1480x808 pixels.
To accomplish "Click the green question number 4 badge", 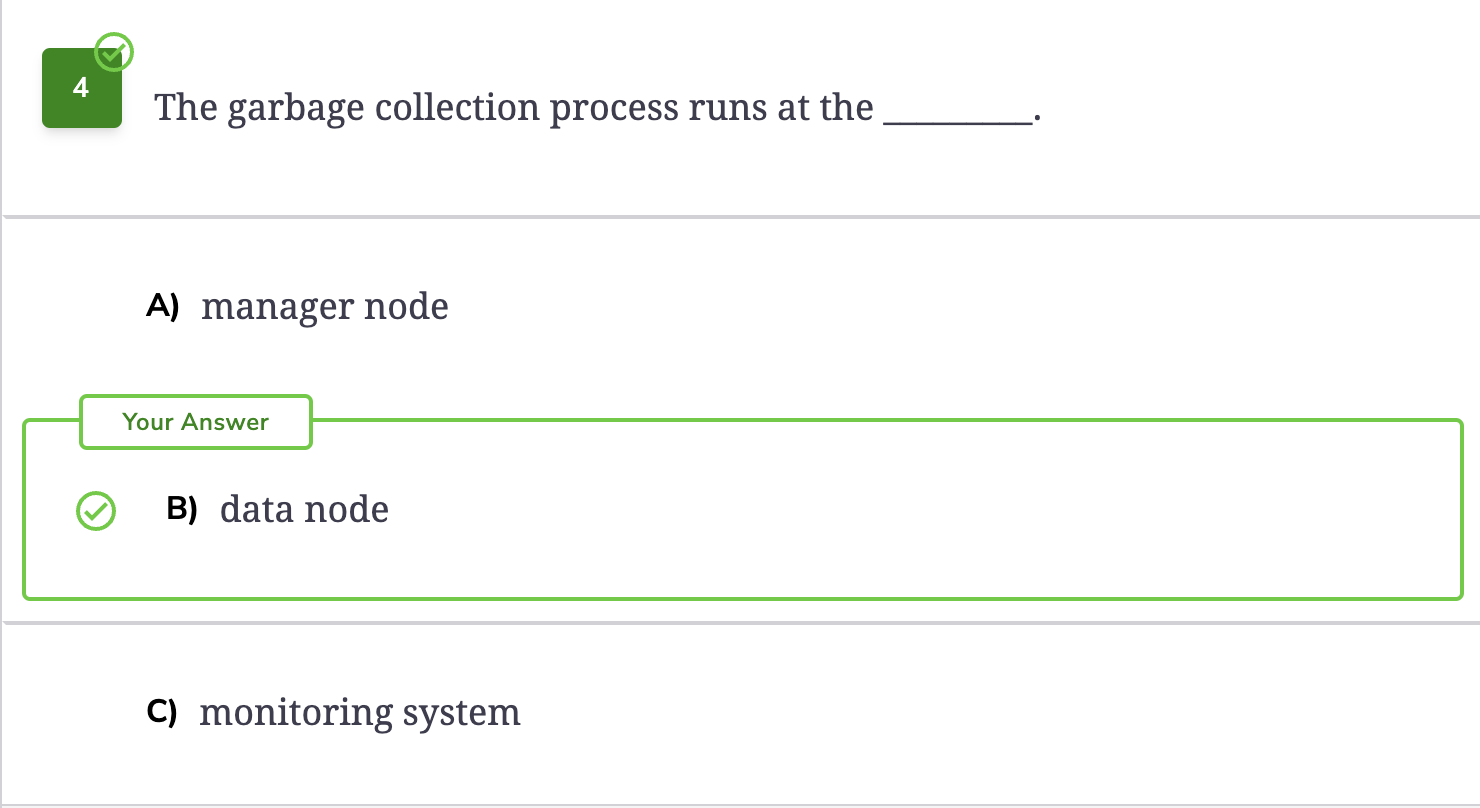I will (82, 88).
